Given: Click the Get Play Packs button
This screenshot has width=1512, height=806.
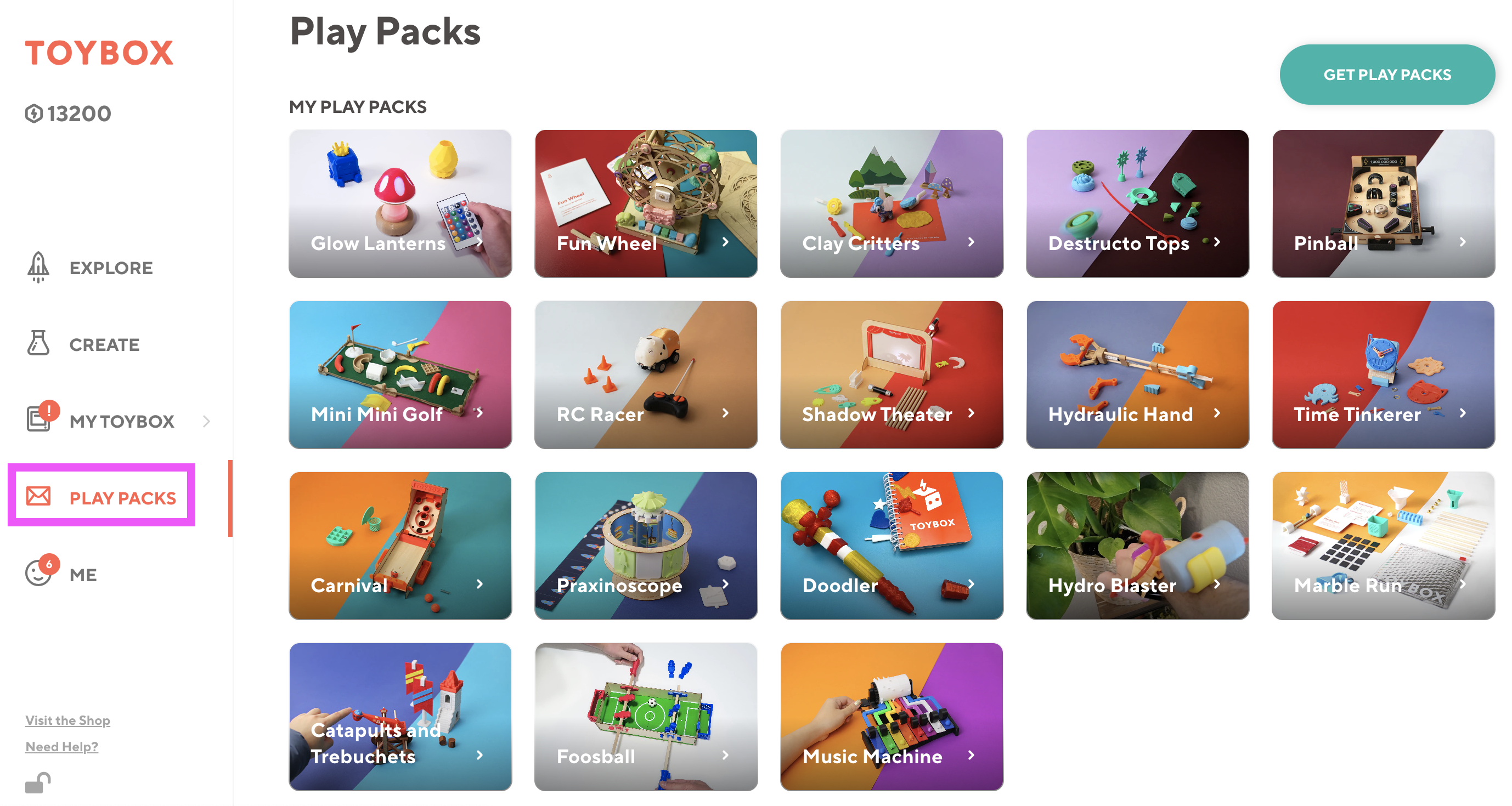Looking at the screenshot, I should tap(1387, 75).
